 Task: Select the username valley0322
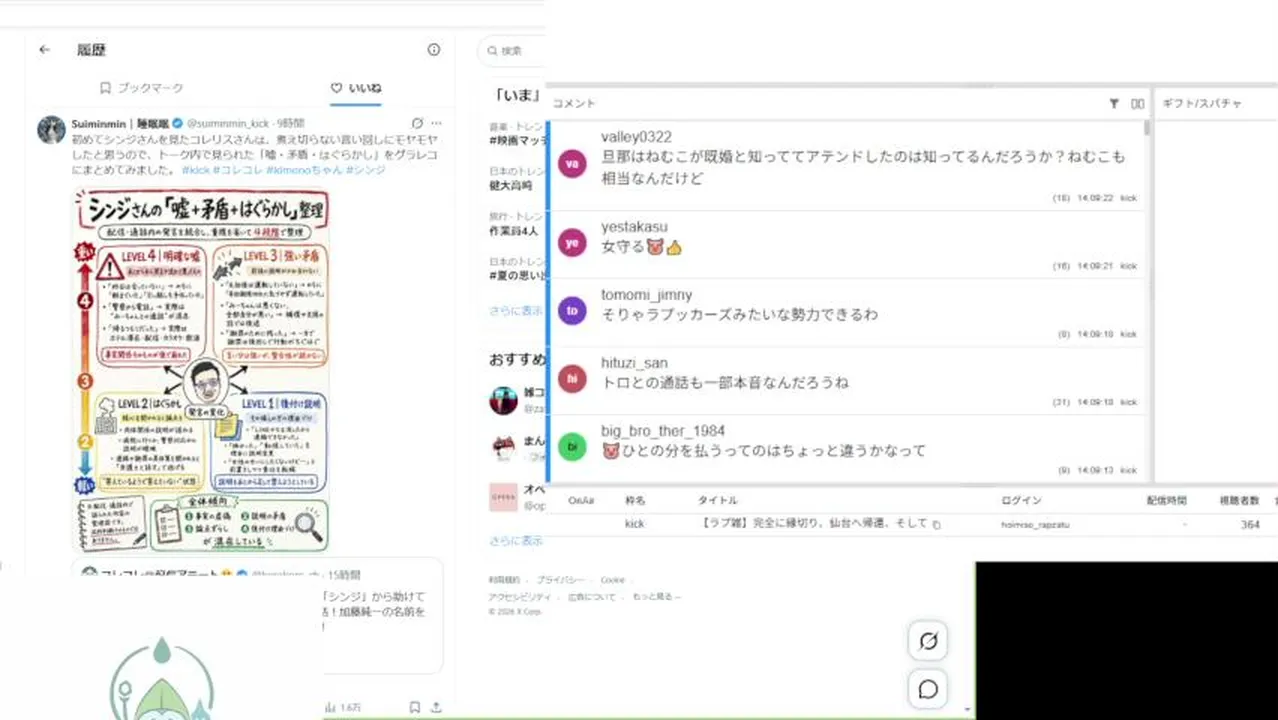point(636,136)
